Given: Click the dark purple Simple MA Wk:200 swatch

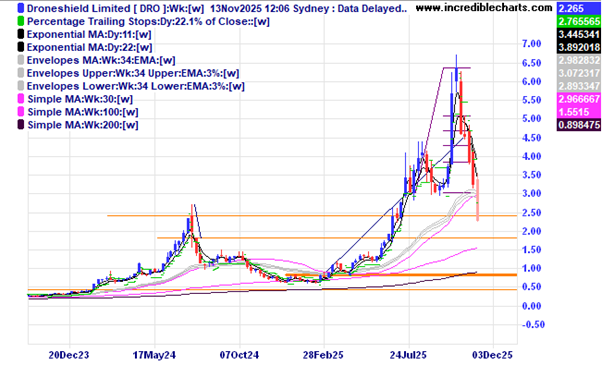Looking at the screenshot, I should 21,125.
